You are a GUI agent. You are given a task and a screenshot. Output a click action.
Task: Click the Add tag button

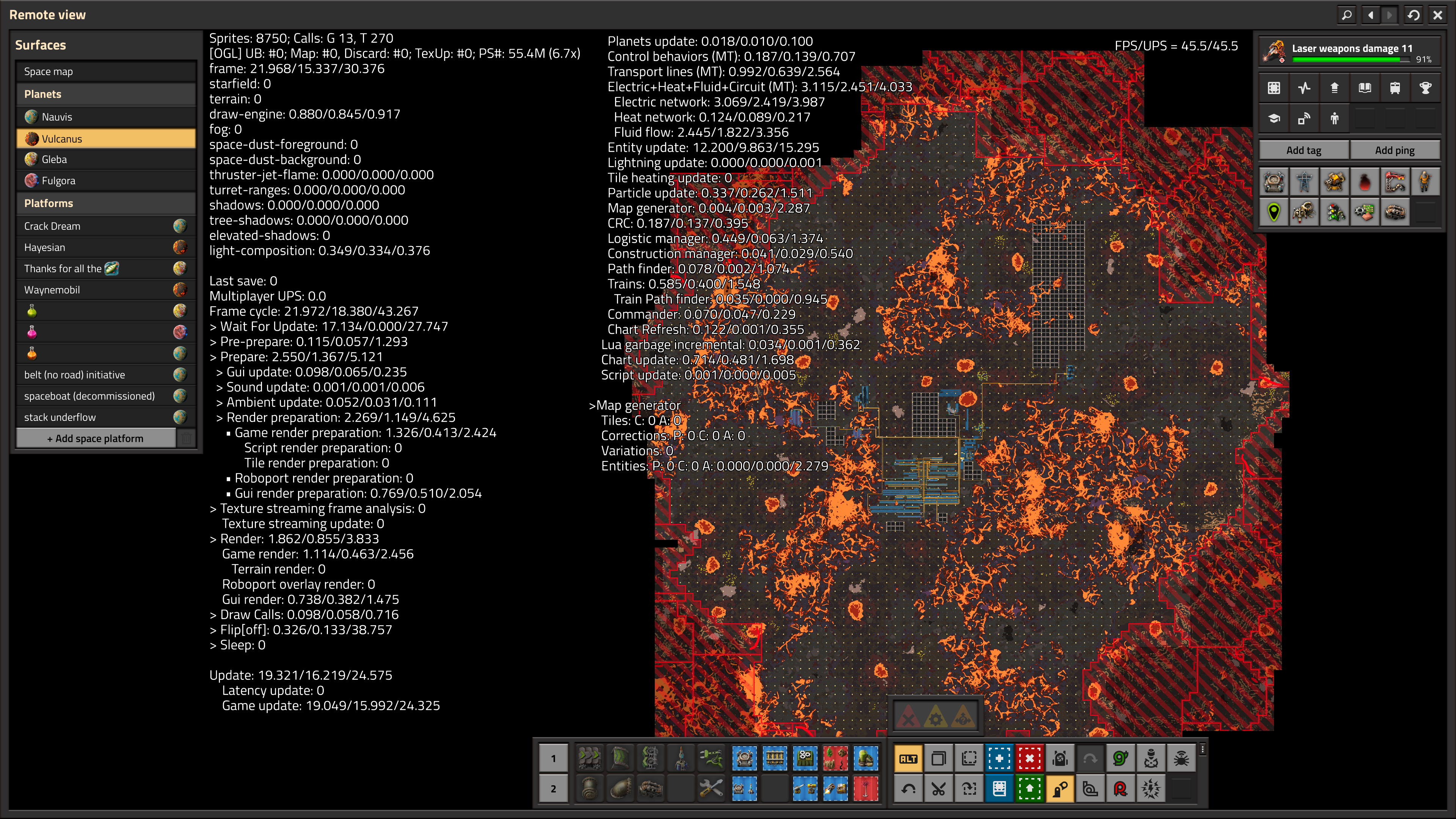[x=1304, y=151]
